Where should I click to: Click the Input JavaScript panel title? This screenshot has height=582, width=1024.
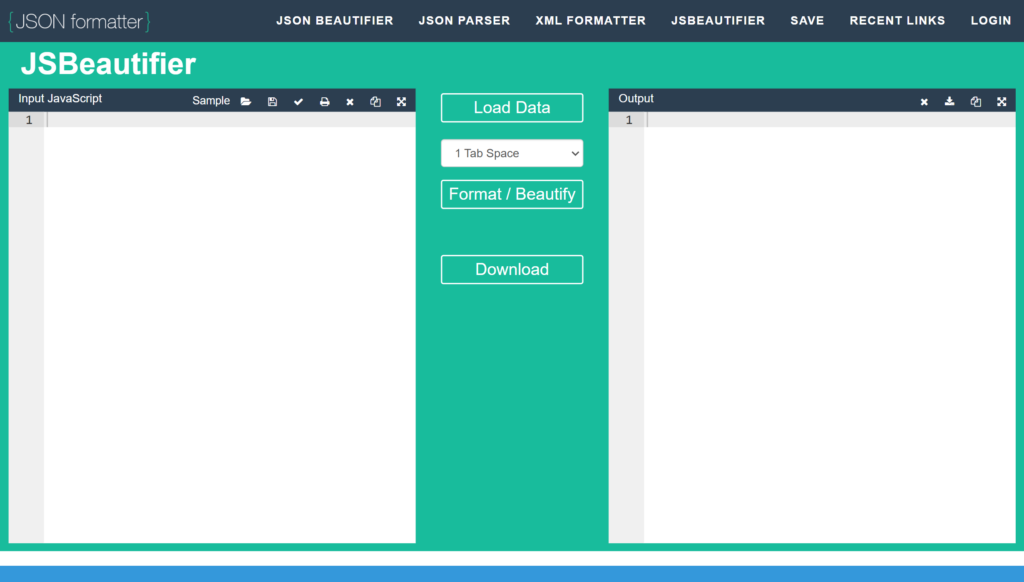[x=60, y=99]
